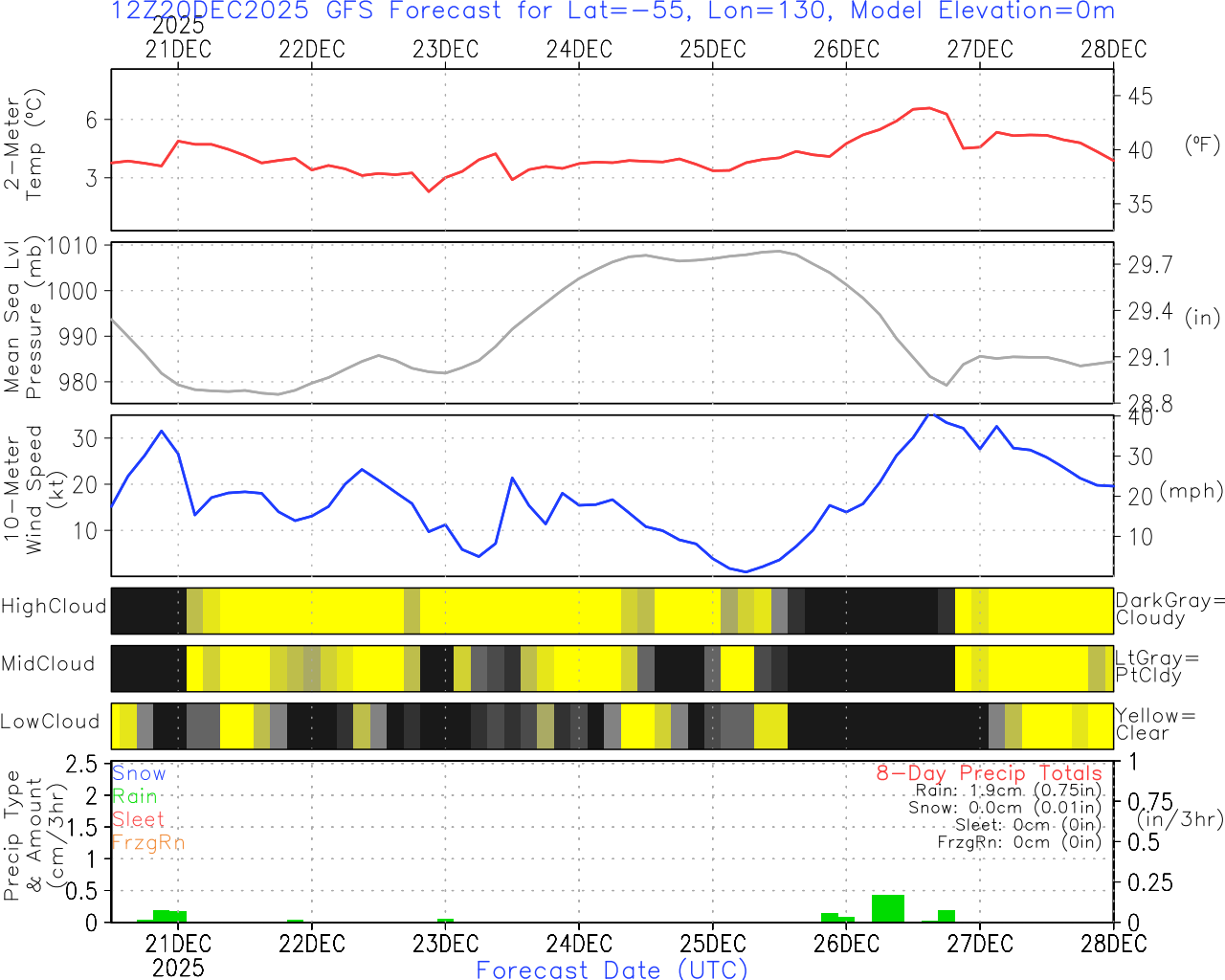Click the "DarkGray= Cloudy" cloud key
Image resolution: width=1225 pixels, height=980 pixels.
tap(1169, 610)
